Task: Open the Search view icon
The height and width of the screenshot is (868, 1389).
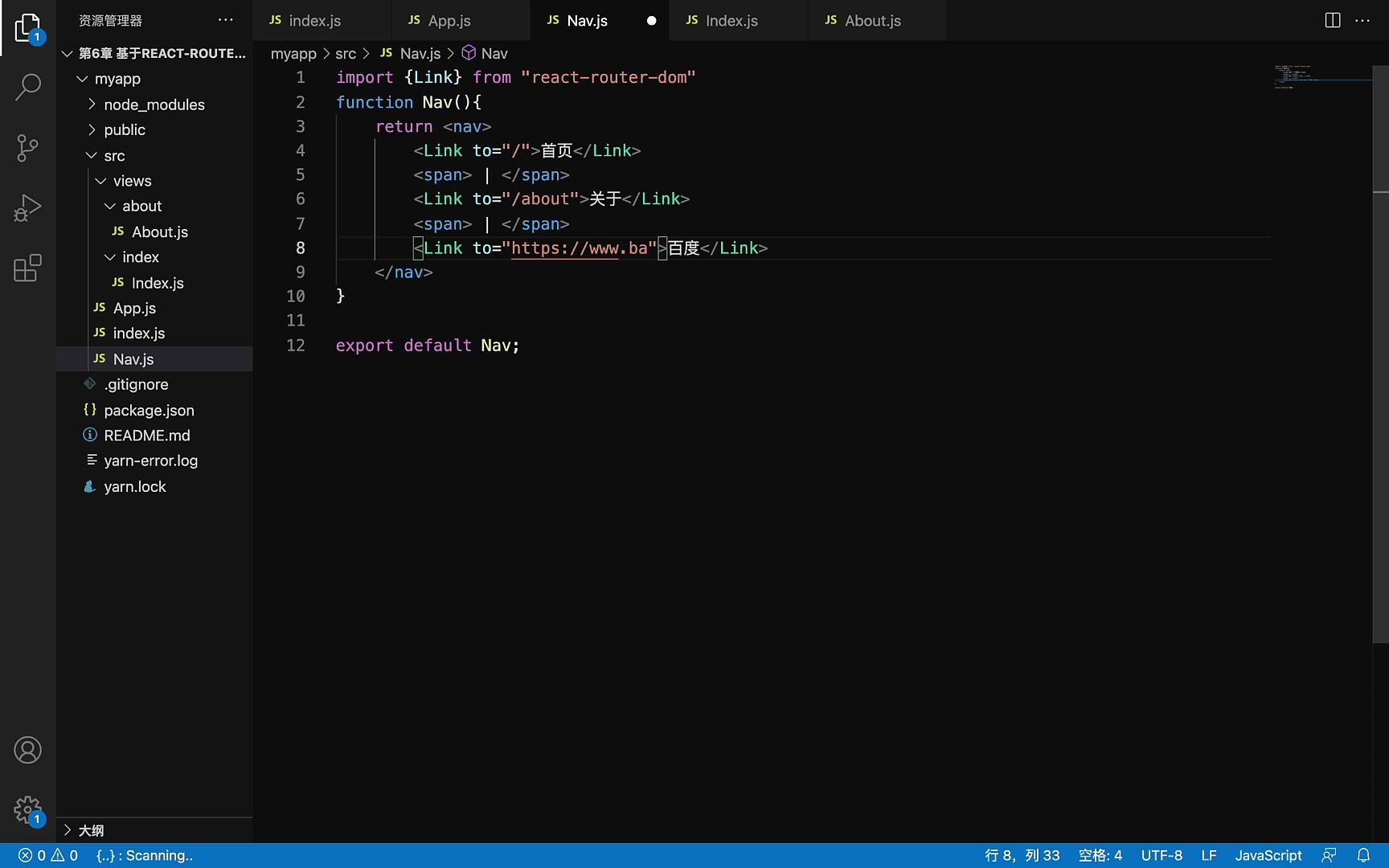Action: pos(27,87)
